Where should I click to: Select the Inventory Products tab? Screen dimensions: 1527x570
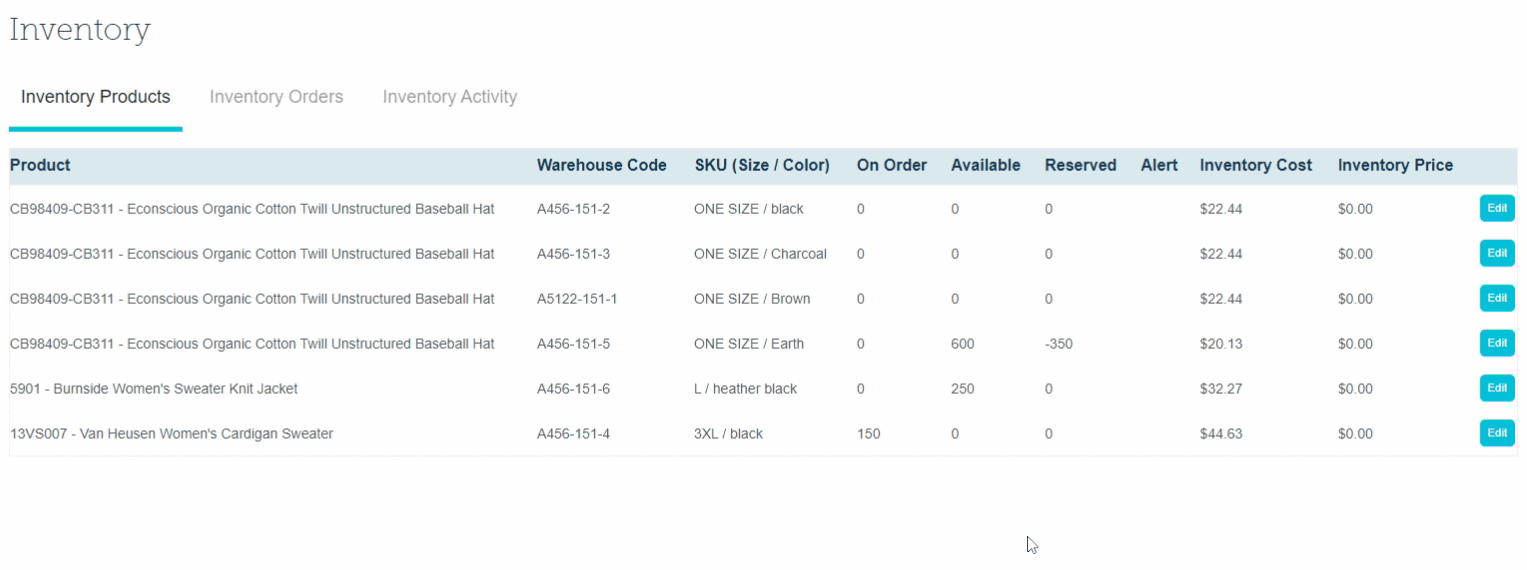(x=96, y=97)
